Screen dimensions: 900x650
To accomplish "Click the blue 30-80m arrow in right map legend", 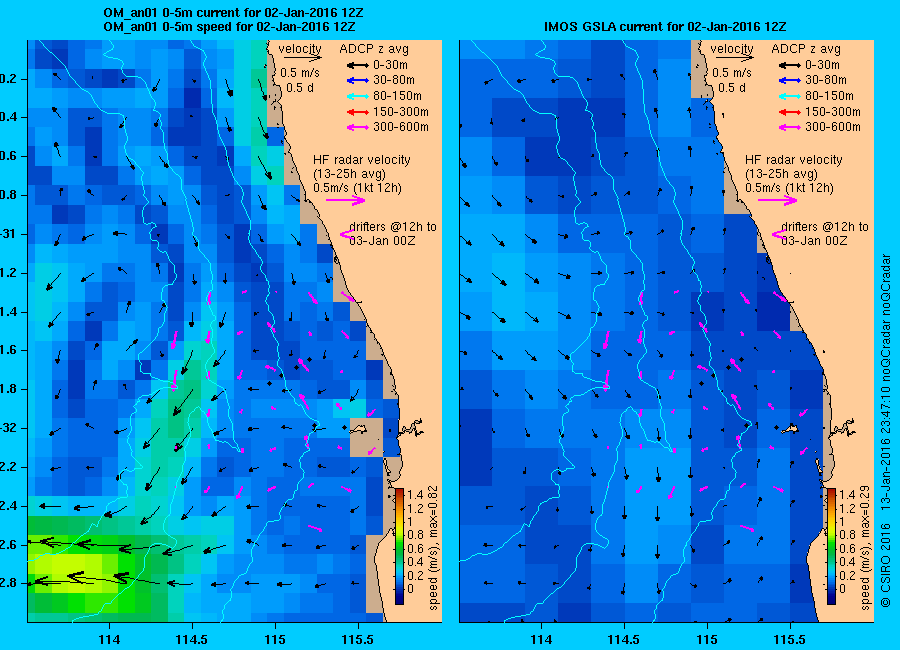I will [x=790, y=80].
